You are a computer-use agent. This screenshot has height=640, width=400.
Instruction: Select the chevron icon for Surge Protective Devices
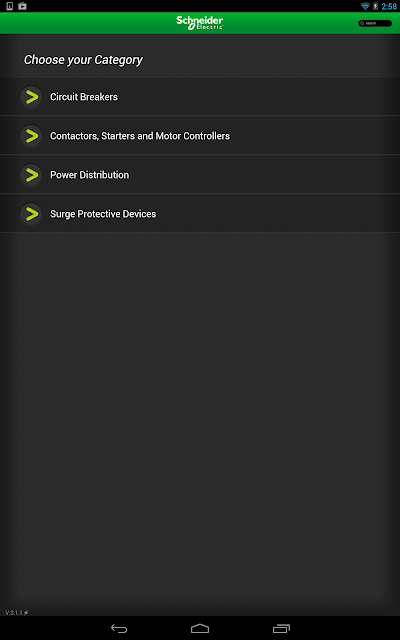pos(31,214)
